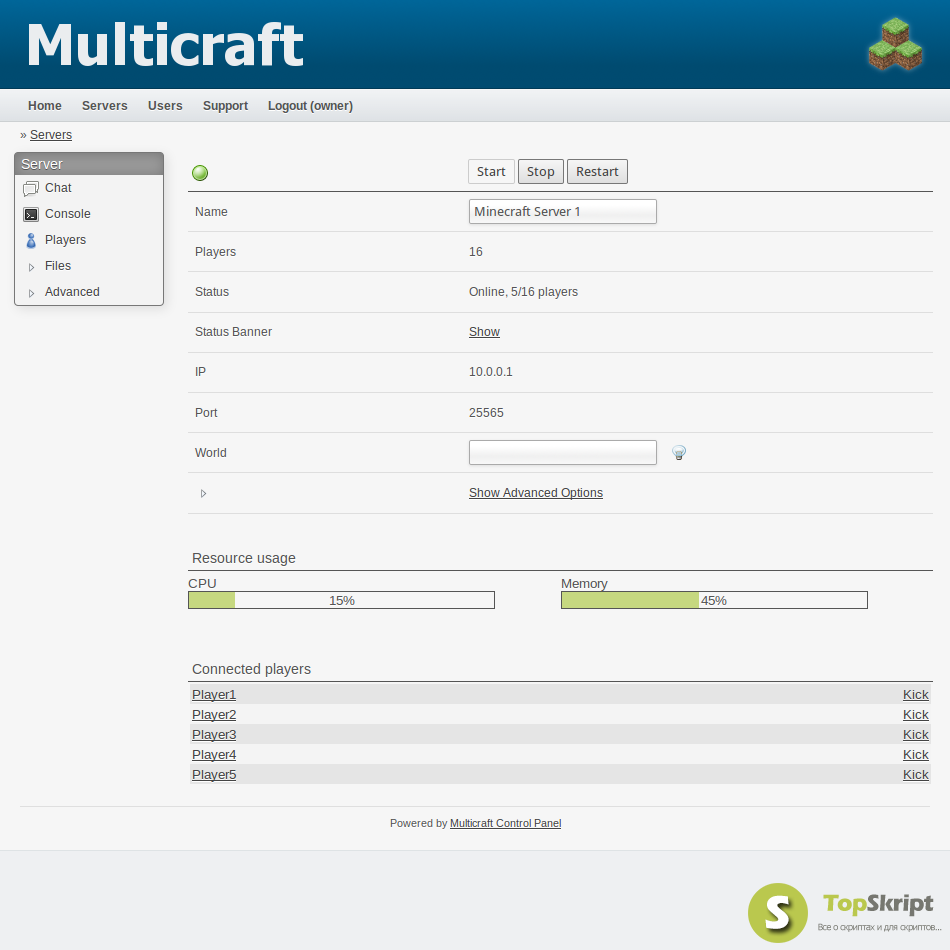Select Logout (owner) in menu
Screen dimensions: 950x950
click(x=310, y=105)
